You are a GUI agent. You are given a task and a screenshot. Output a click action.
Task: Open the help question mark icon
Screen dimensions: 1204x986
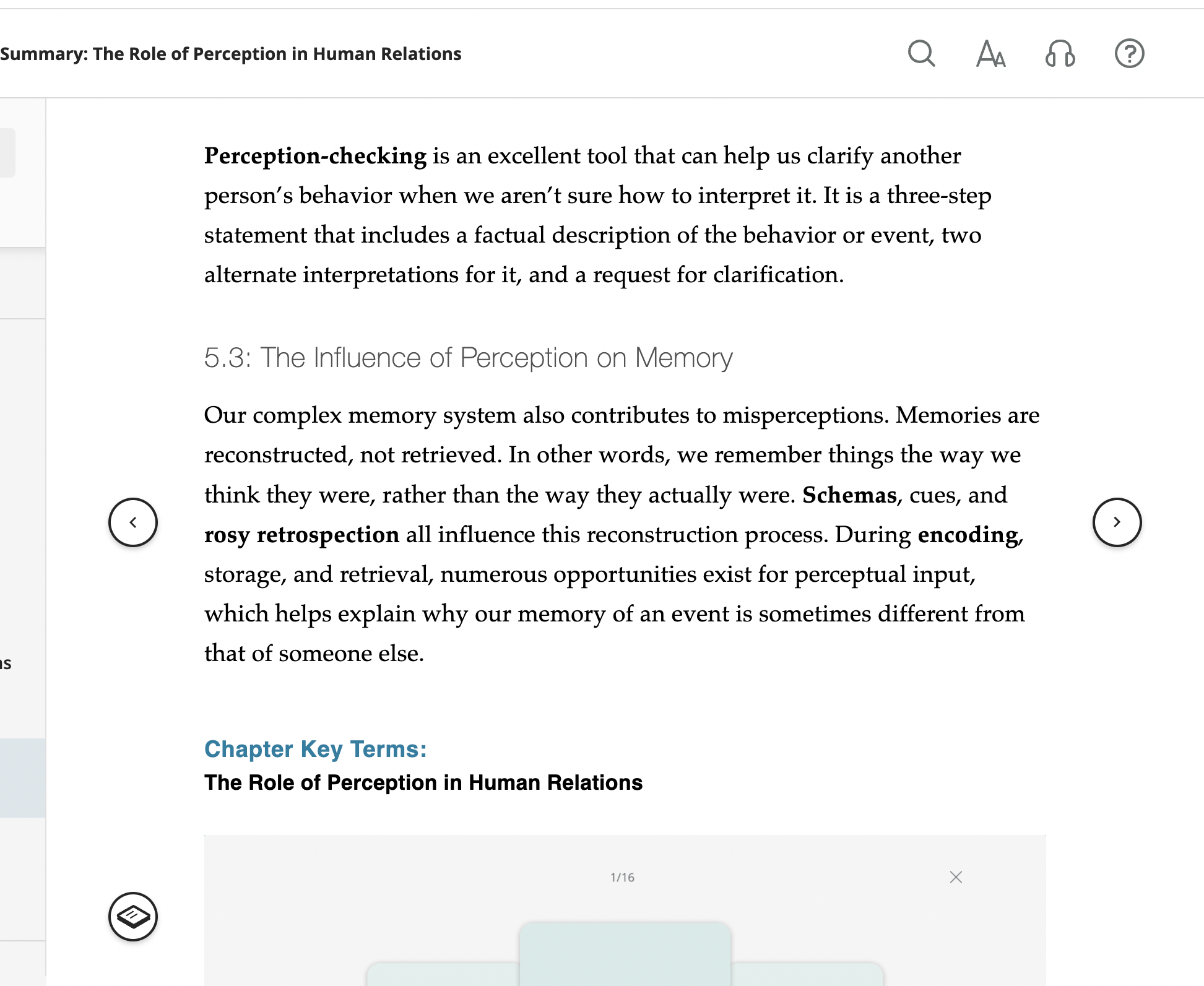point(1129,53)
